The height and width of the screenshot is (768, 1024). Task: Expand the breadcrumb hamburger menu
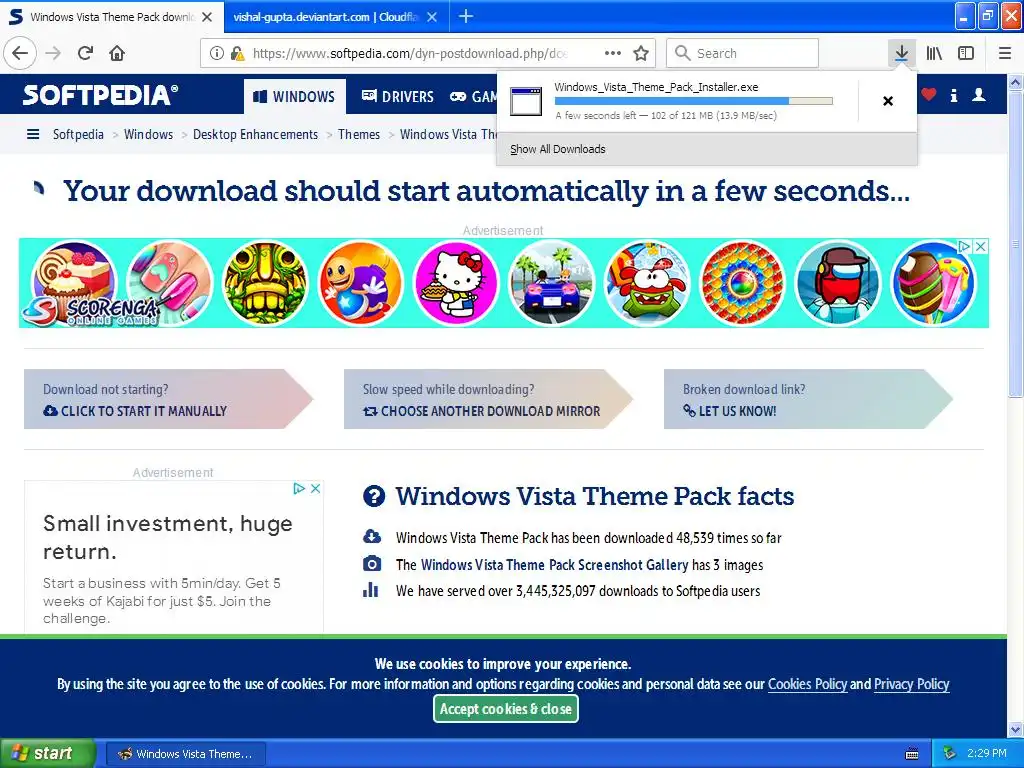33,135
